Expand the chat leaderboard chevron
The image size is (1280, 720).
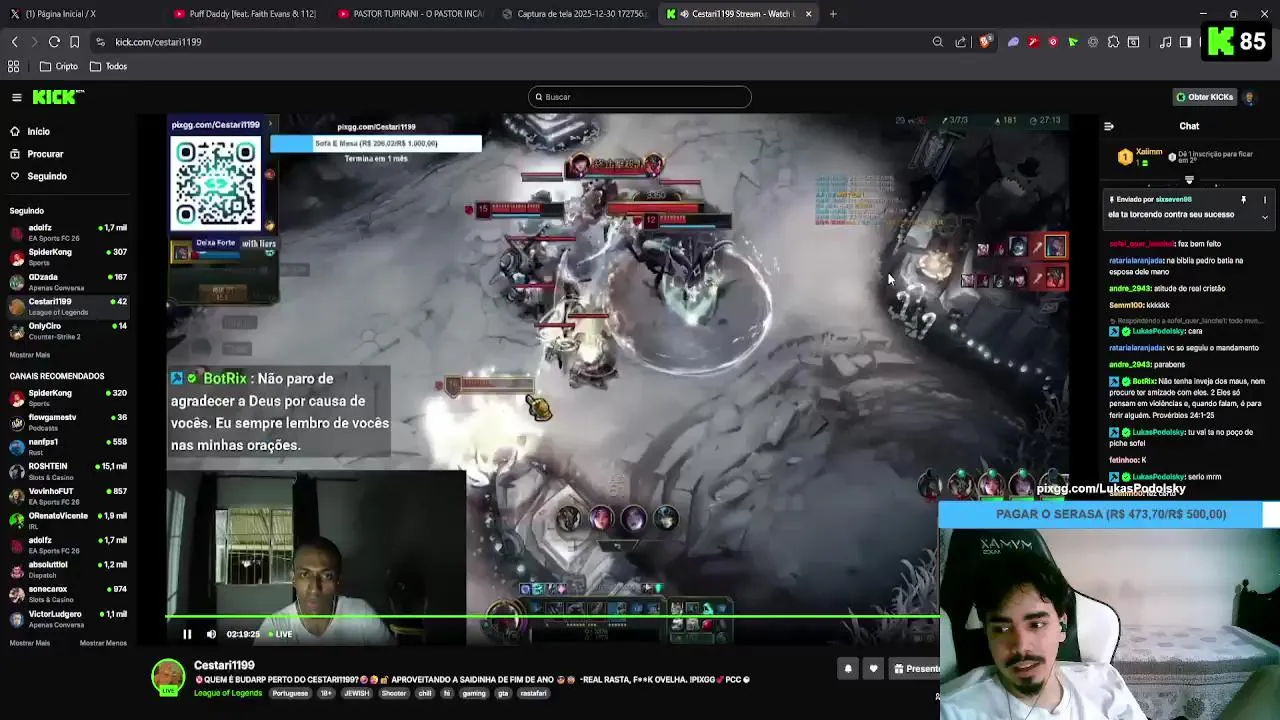[1189, 180]
